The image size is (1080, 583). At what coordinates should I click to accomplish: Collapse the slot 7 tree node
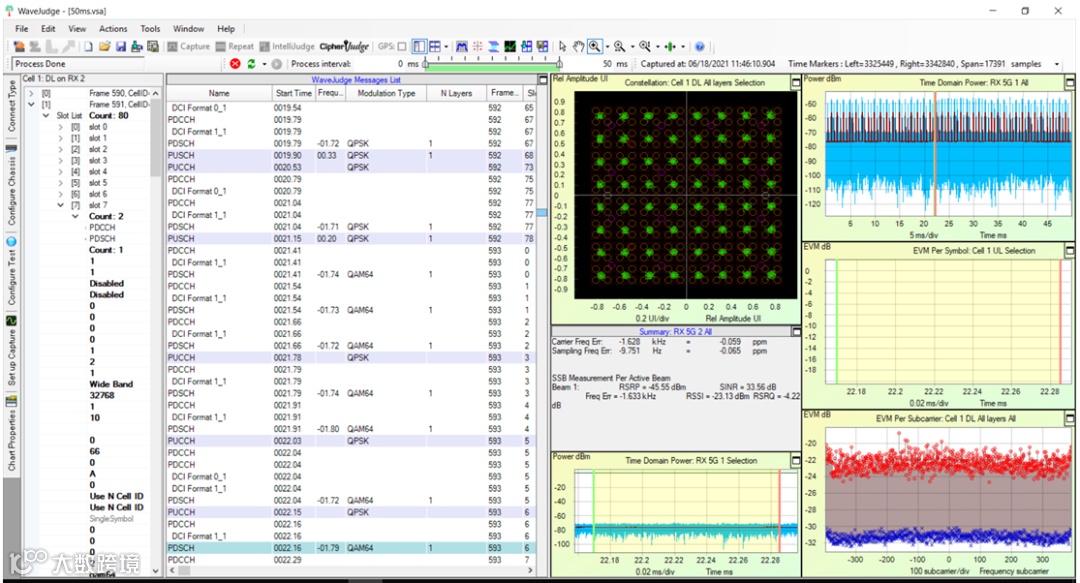[60, 205]
